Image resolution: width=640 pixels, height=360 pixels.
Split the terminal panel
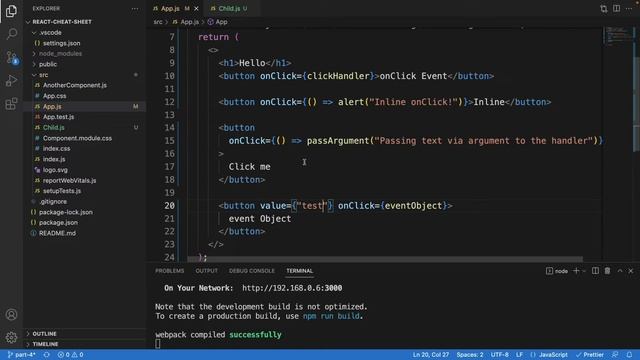tap(595, 271)
